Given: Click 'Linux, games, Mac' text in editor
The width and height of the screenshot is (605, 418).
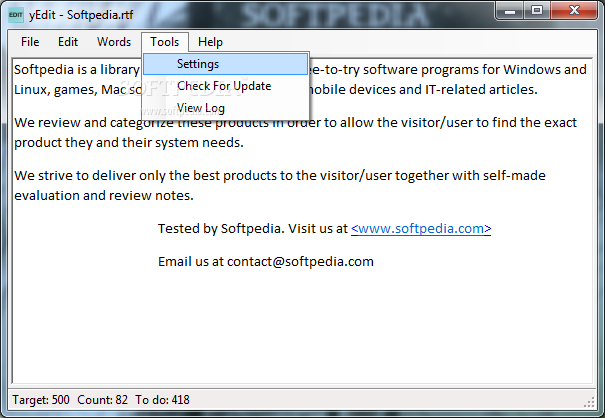Looking at the screenshot, I should tap(70, 90).
